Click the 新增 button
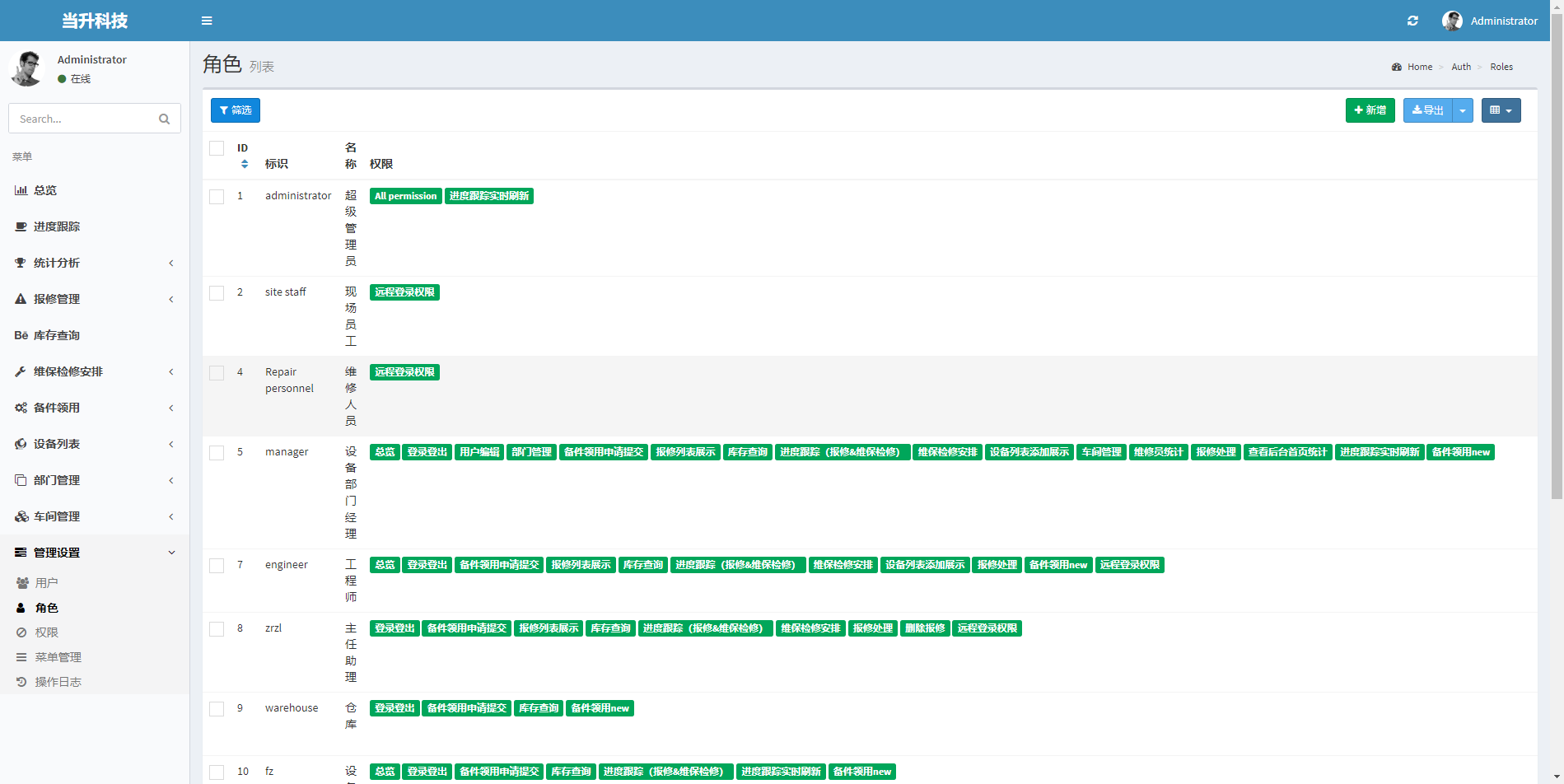This screenshot has width=1564, height=784. tap(1370, 110)
